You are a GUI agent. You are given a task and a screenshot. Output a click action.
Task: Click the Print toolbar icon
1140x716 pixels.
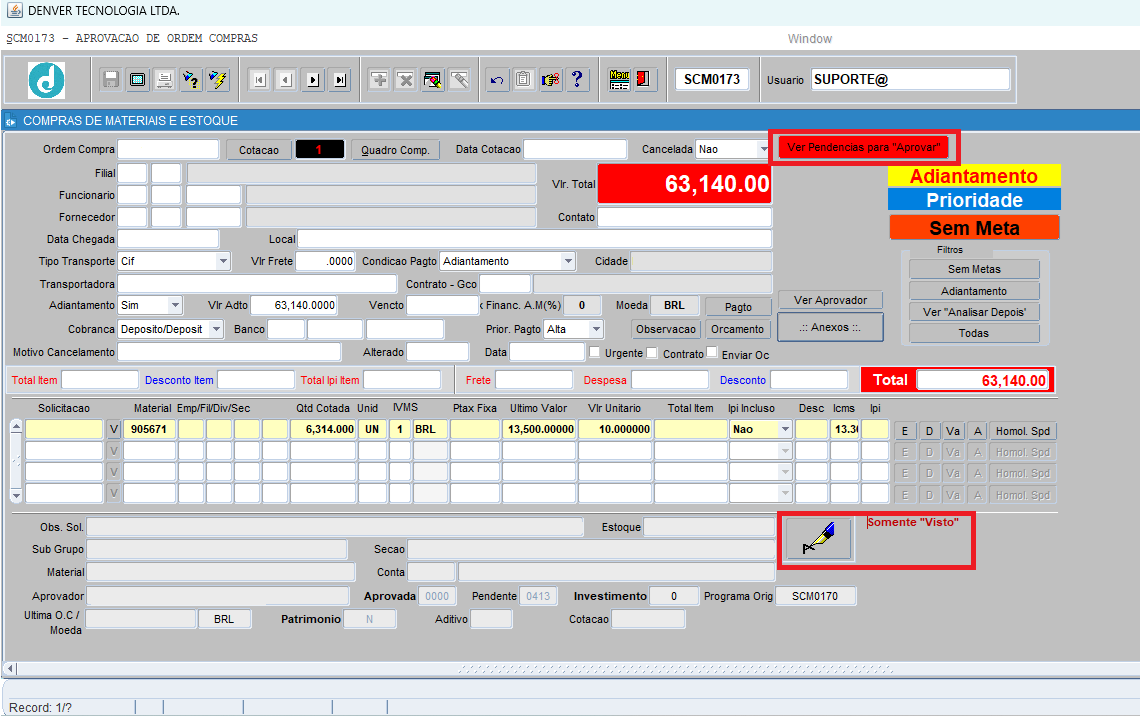coord(164,79)
